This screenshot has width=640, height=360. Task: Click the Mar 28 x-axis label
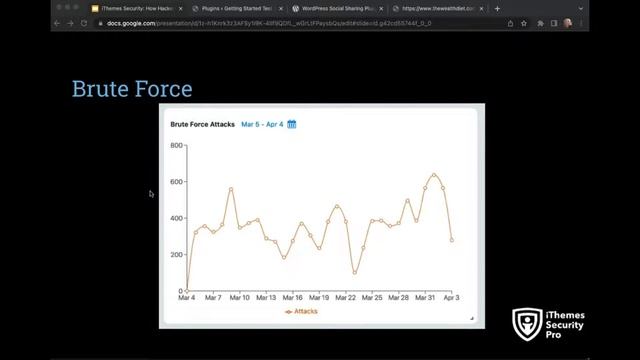[x=398, y=298]
